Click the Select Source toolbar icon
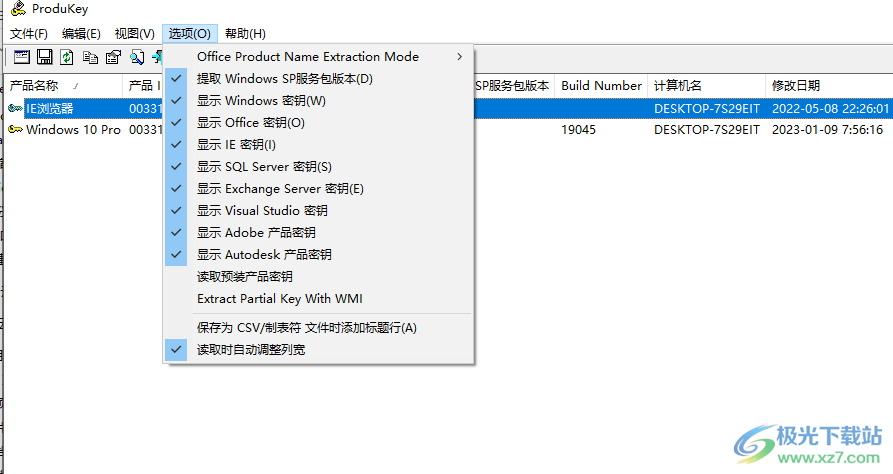The height and width of the screenshot is (474, 893). [x=22, y=56]
